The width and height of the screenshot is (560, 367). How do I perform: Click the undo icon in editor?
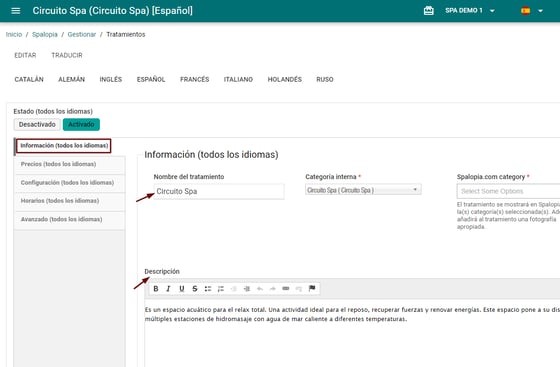point(260,288)
